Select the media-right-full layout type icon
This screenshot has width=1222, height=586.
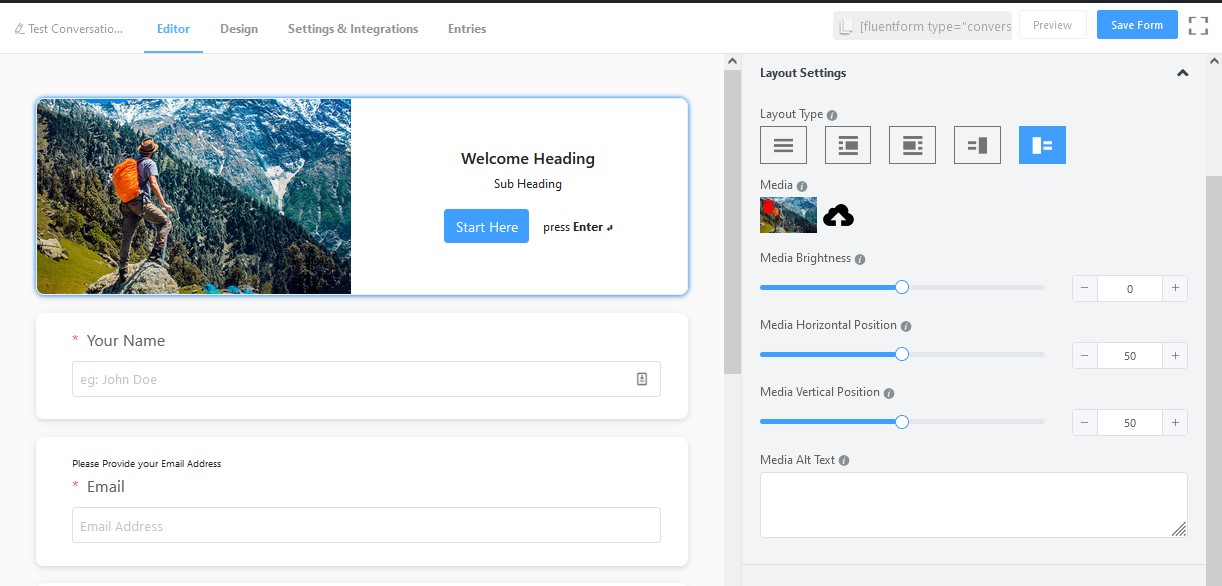tap(977, 145)
